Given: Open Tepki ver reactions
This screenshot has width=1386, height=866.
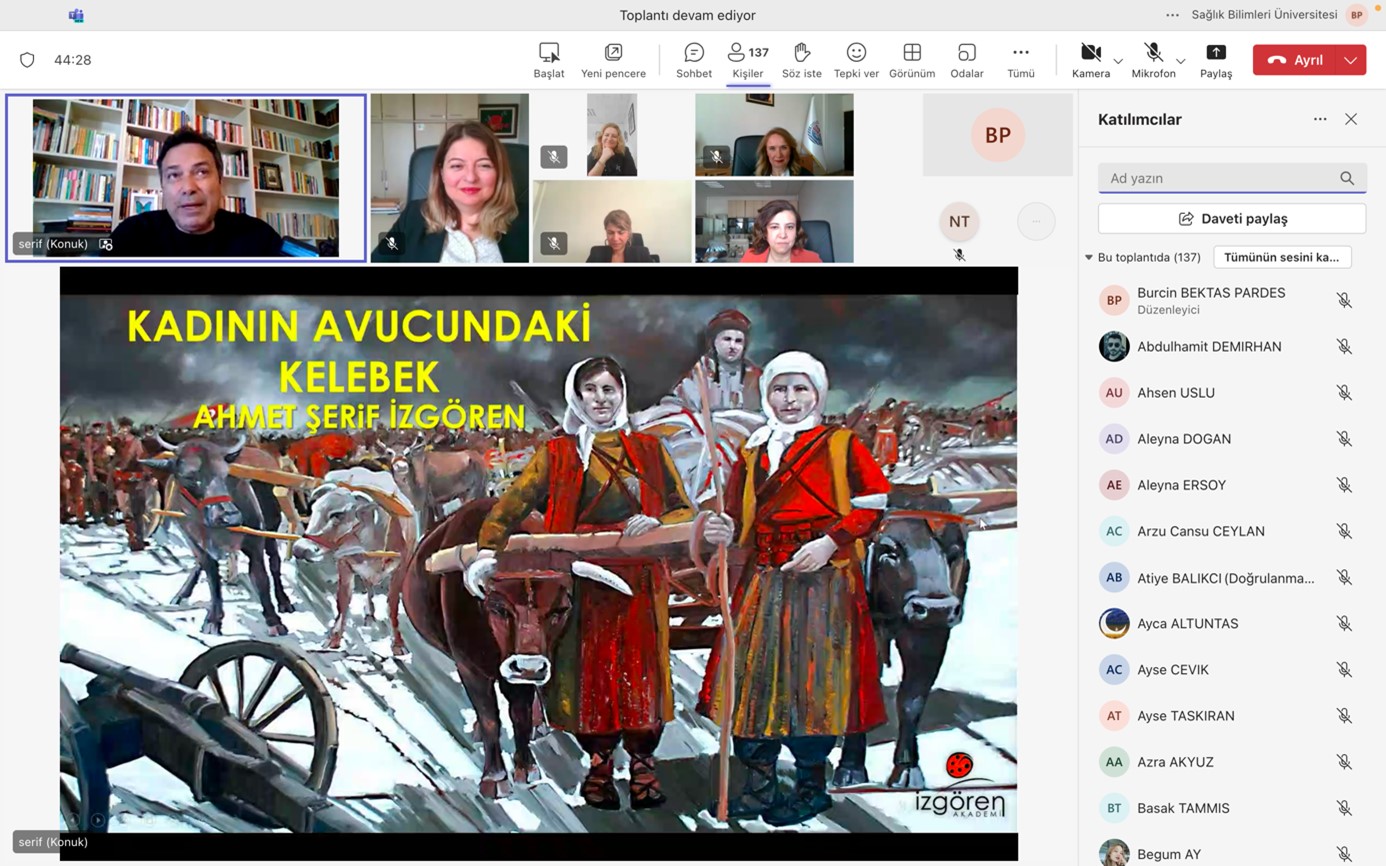Looking at the screenshot, I should [x=856, y=60].
